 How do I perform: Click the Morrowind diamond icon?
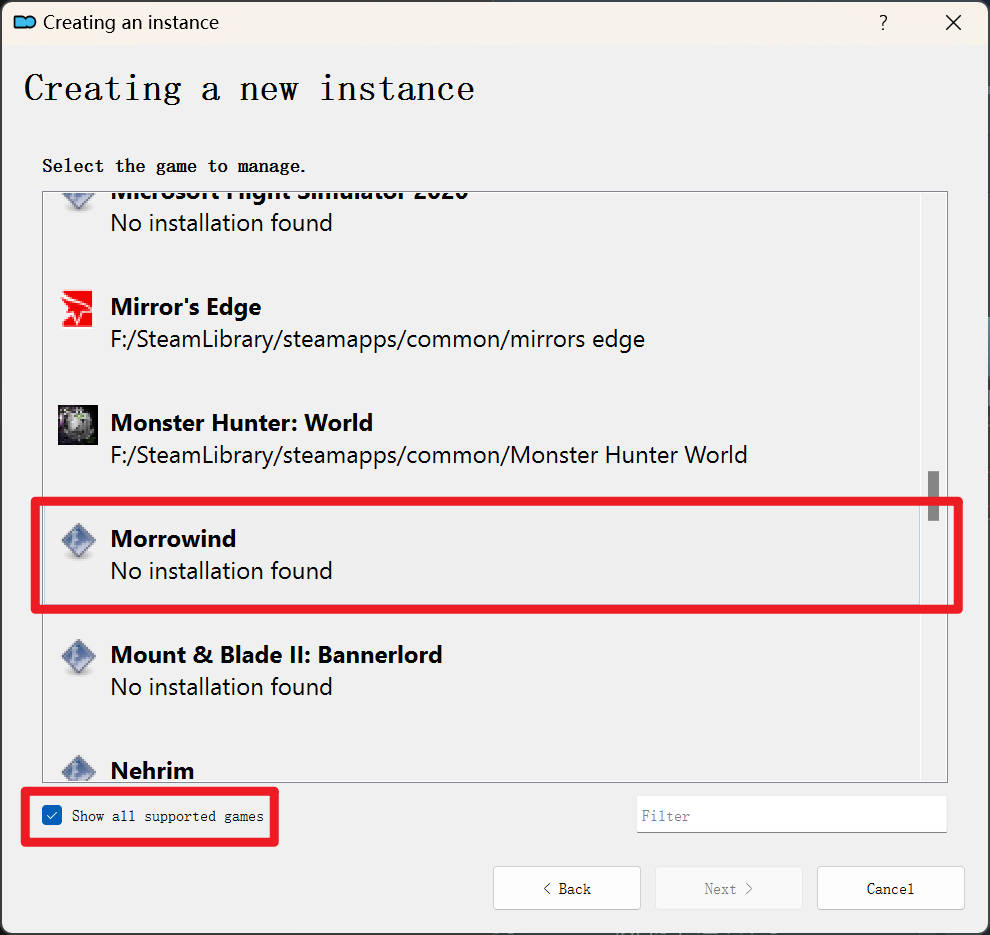coord(78,540)
